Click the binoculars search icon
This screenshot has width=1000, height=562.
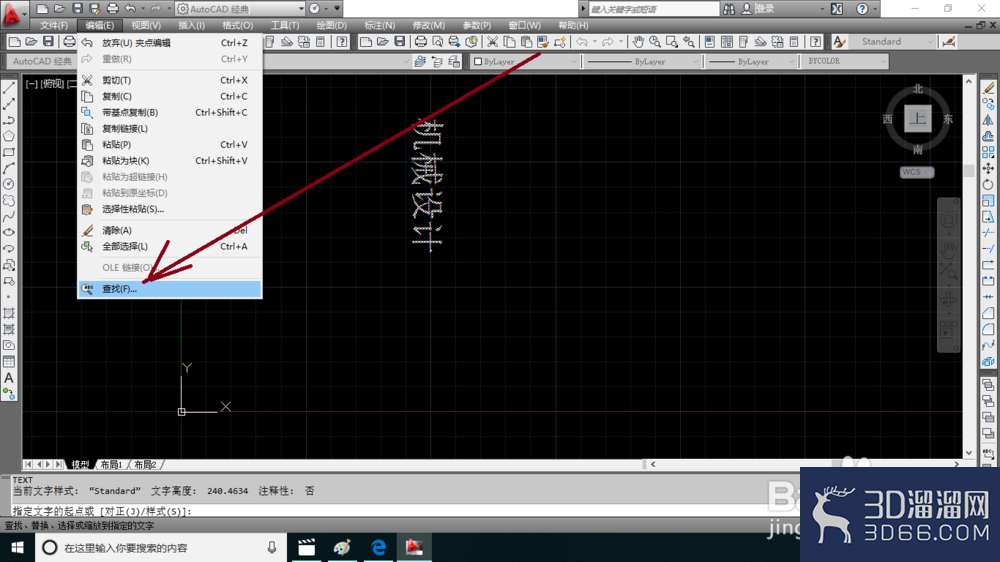tap(729, 9)
